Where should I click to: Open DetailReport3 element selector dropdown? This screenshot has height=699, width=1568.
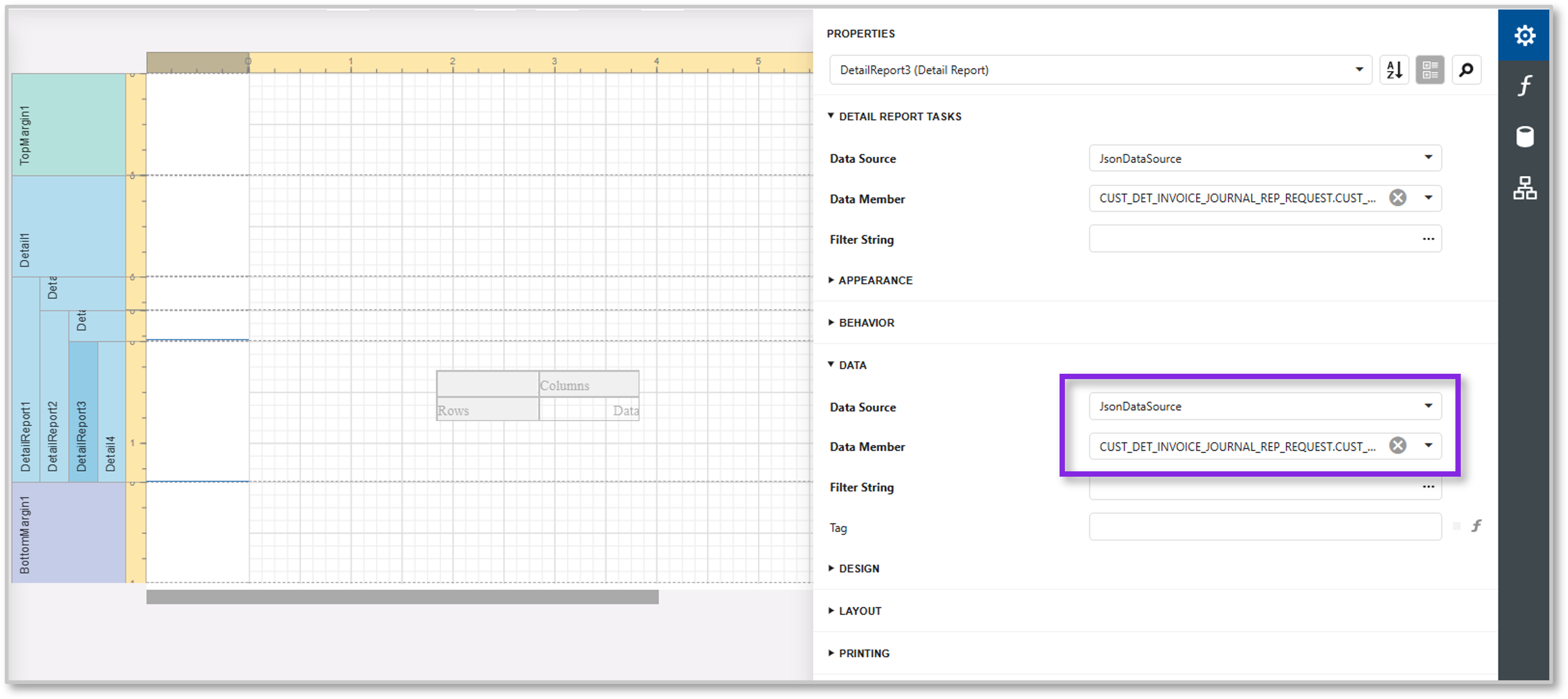1359,69
